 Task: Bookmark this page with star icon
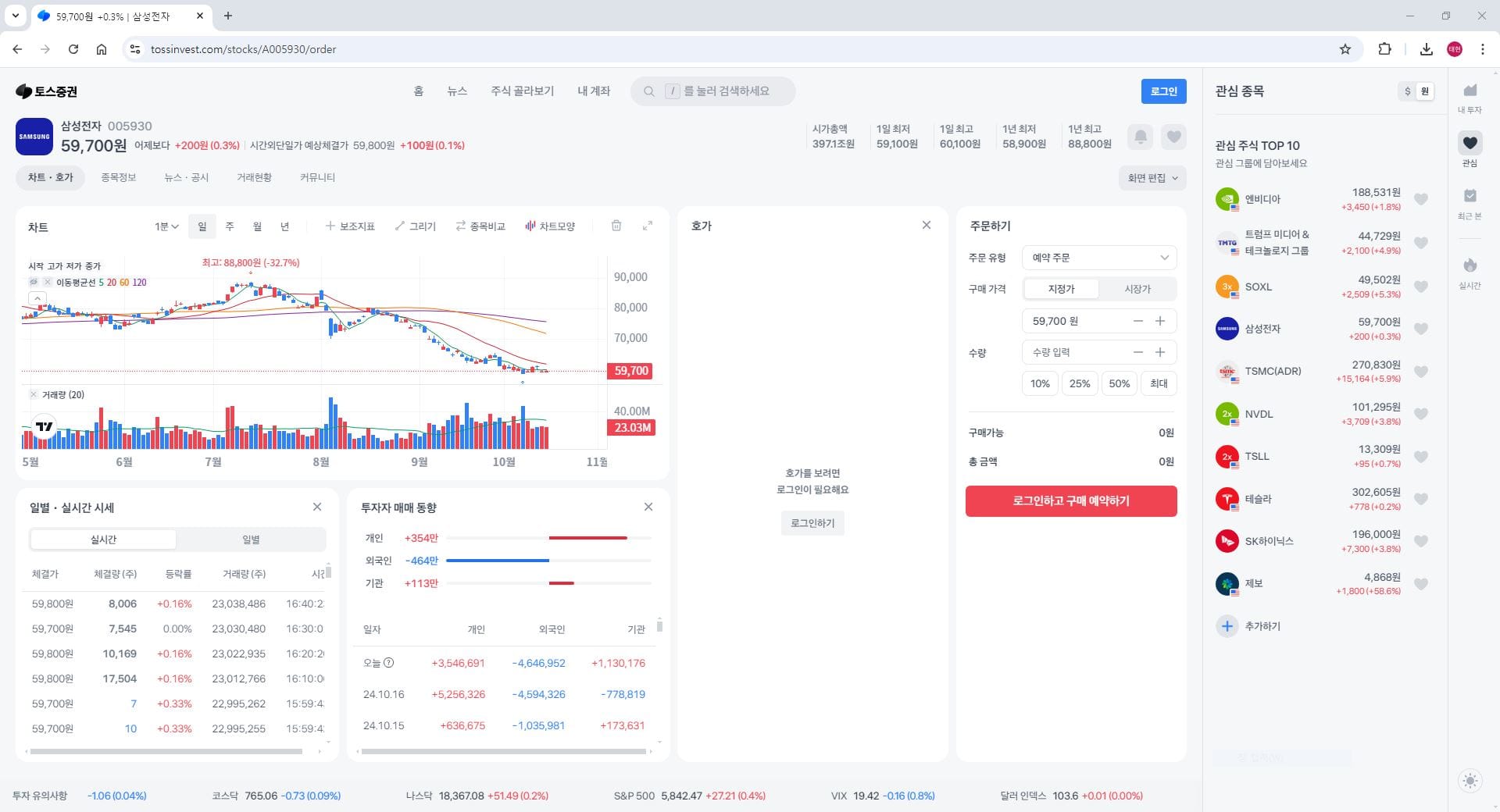pos(1345,49)
